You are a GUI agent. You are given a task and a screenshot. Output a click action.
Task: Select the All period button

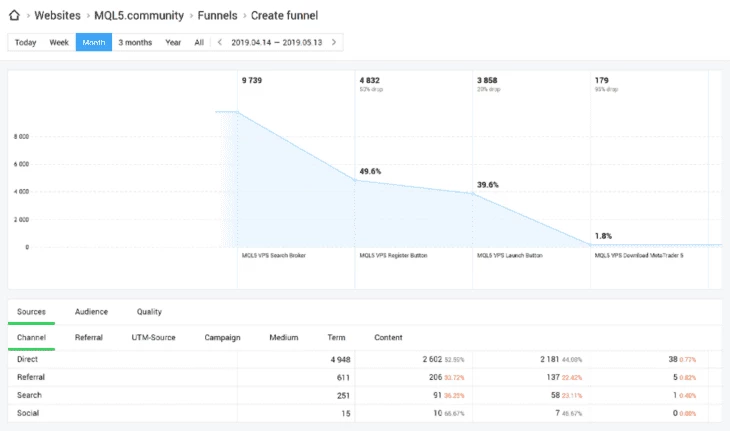(x=199, y=42)
